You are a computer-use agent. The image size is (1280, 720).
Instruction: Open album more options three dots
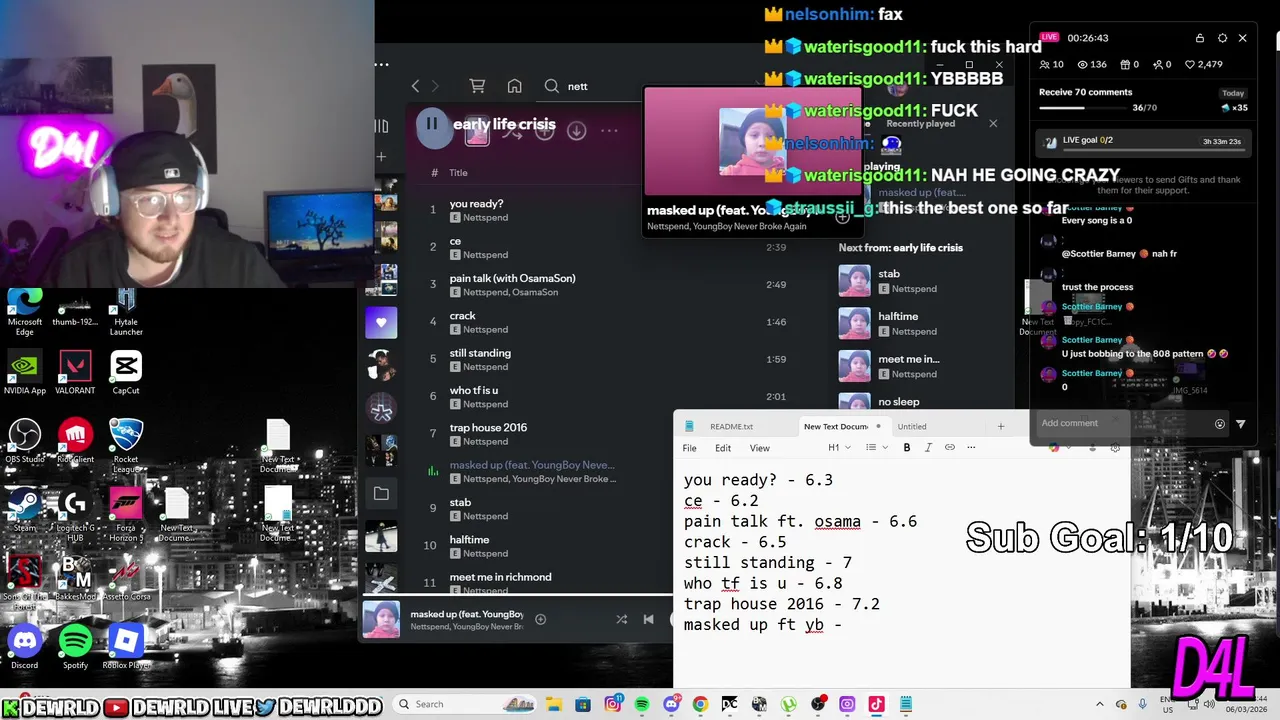point(609,130)
